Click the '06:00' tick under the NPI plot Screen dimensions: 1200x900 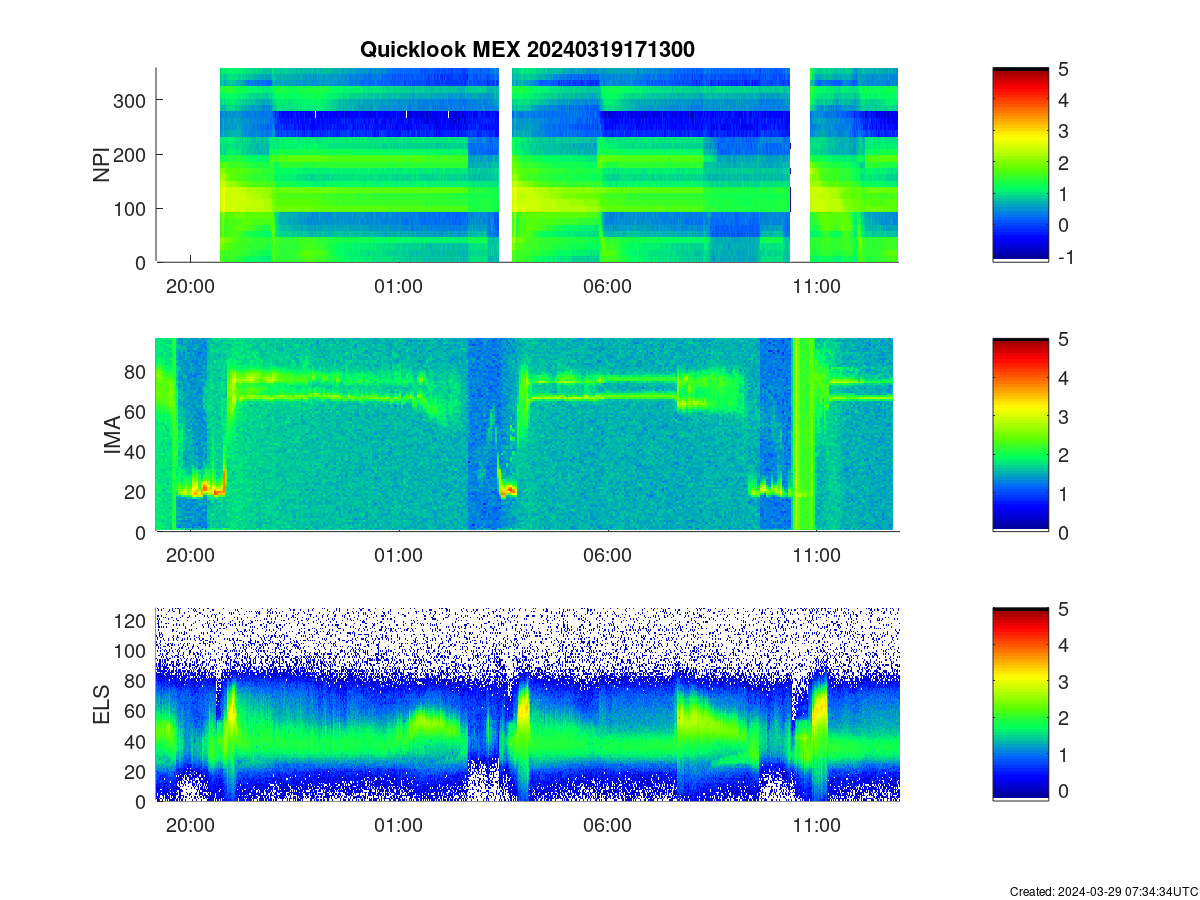[607, 286]
